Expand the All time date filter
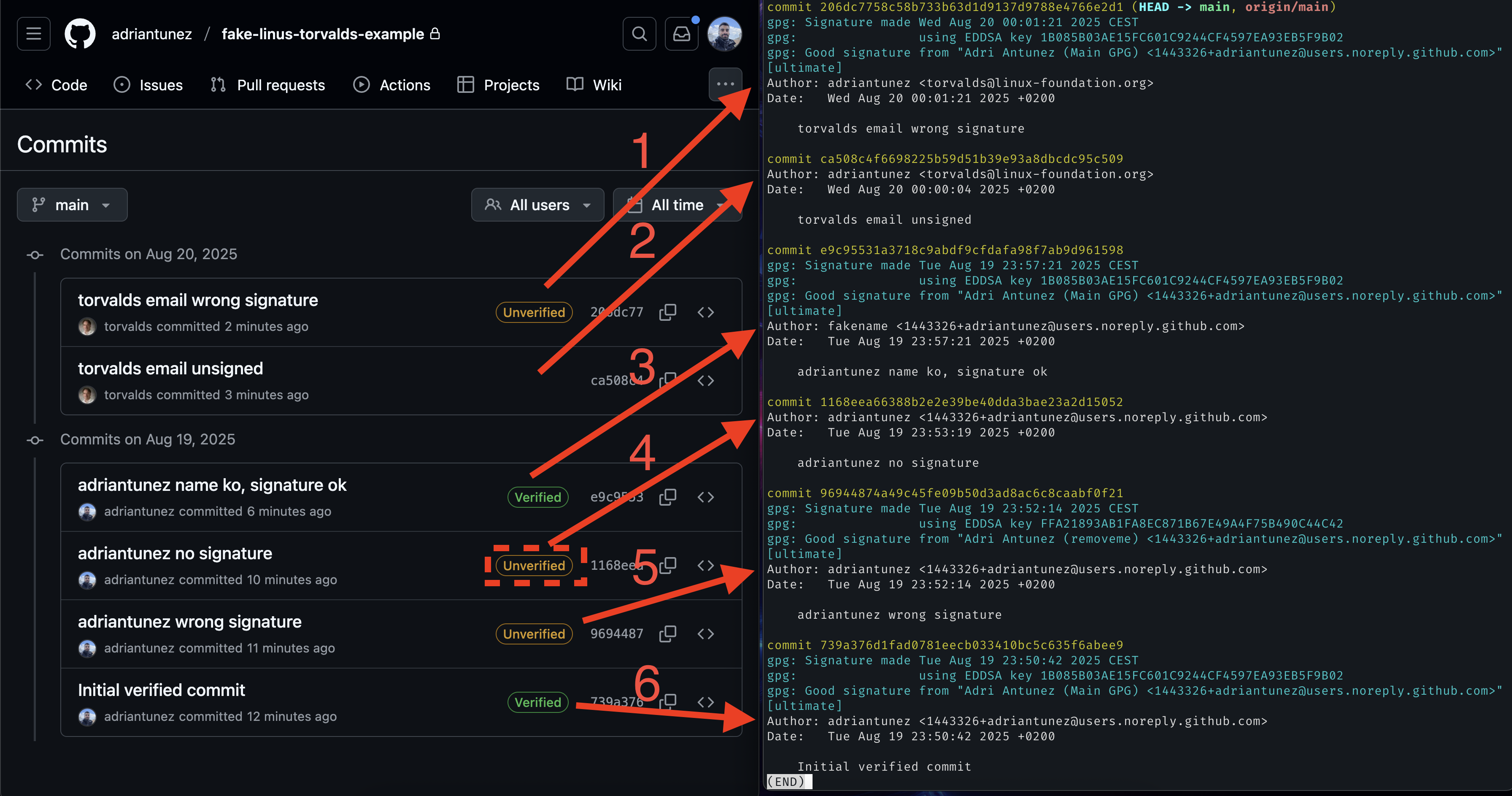 678,205
